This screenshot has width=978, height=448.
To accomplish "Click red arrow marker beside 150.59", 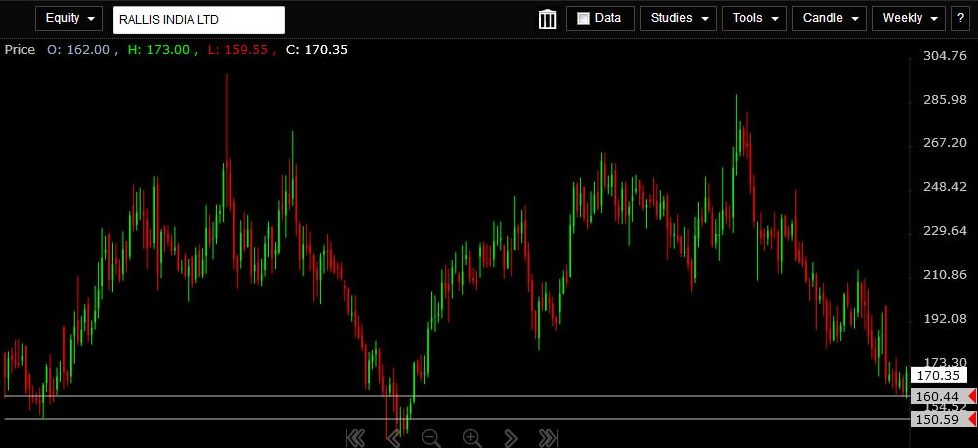I will pyautogui.click(x=972, y=420).
